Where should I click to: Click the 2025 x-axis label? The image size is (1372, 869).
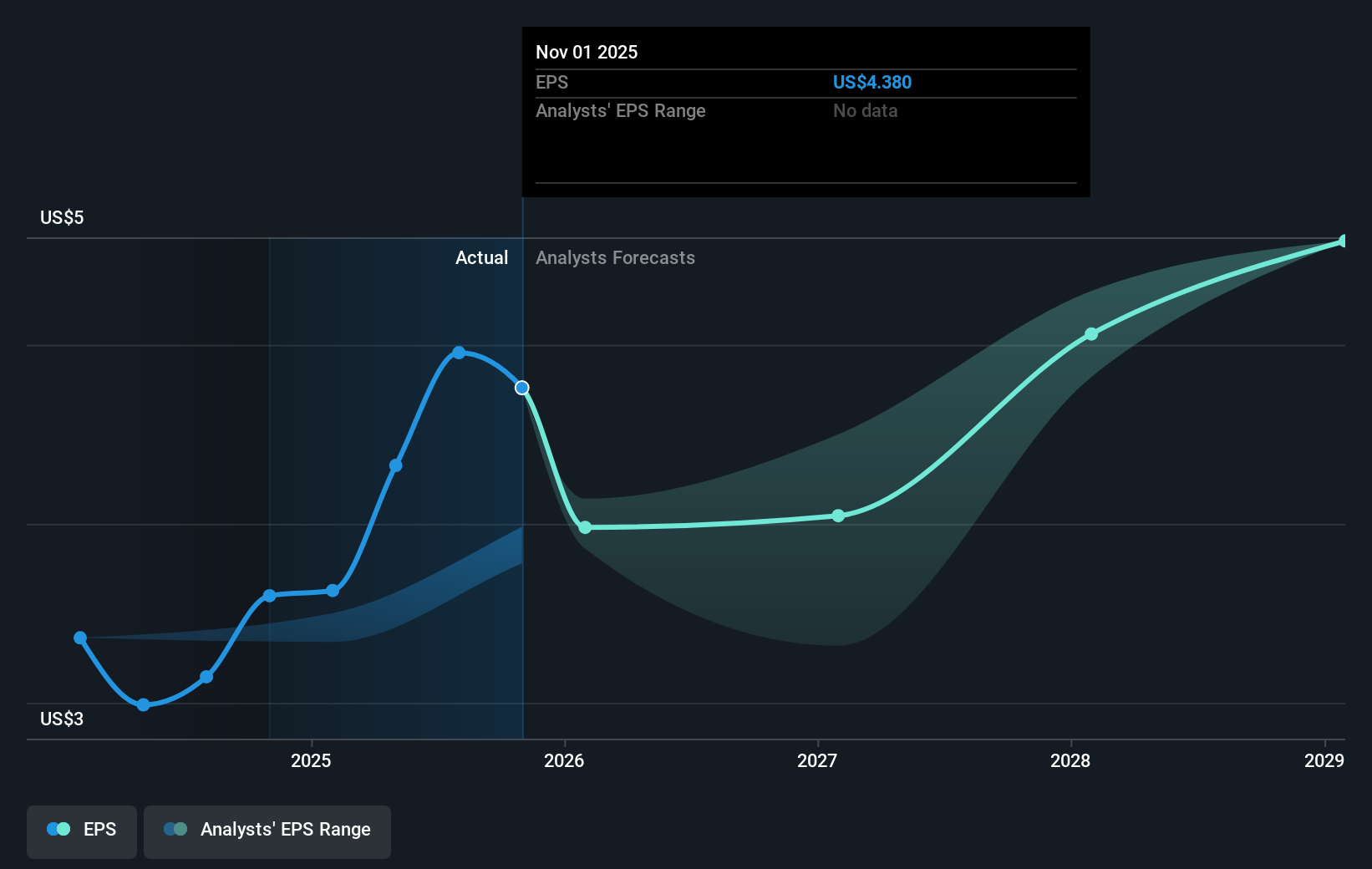tap(311, 760)
